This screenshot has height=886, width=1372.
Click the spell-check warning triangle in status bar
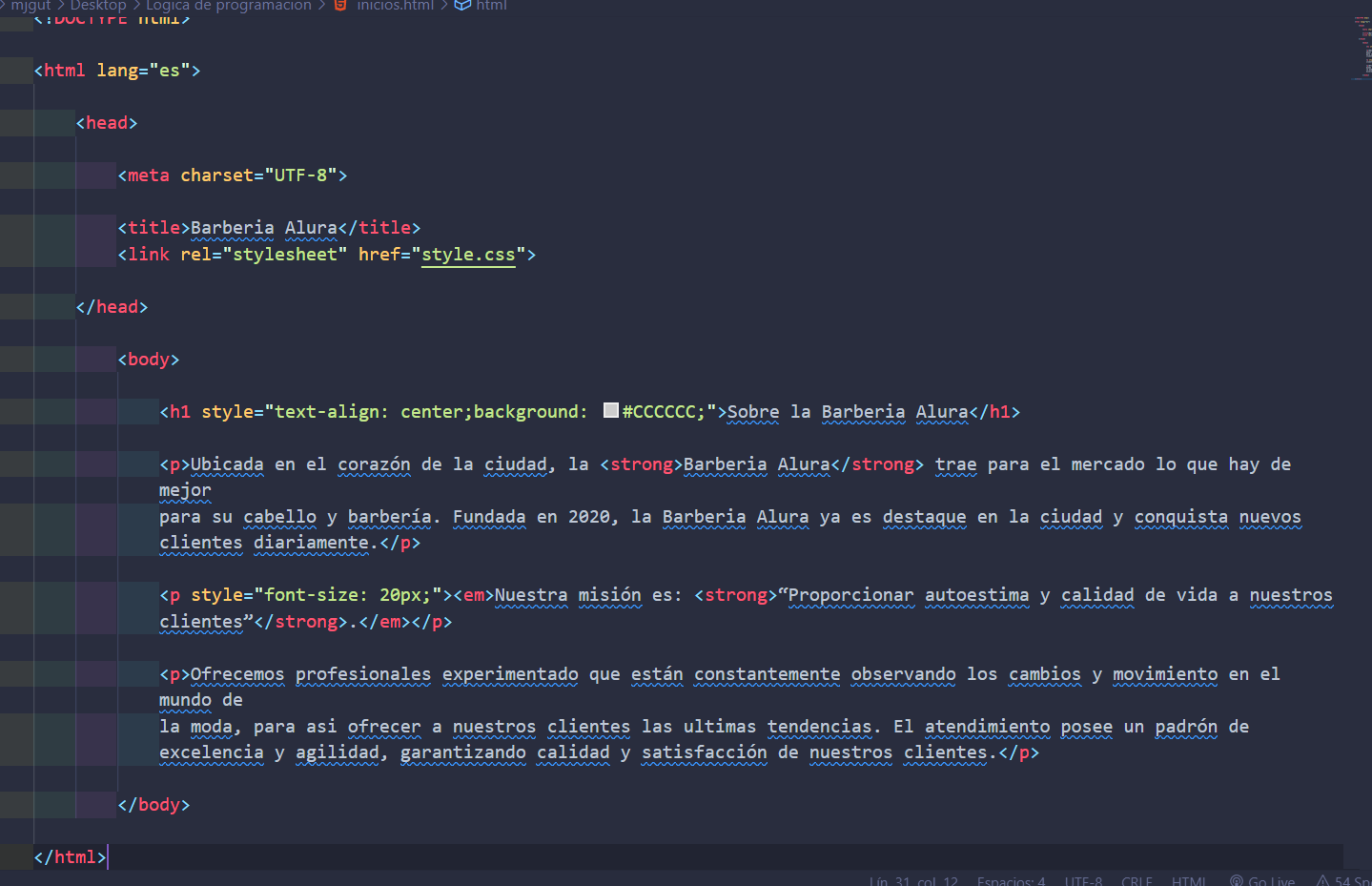(x=1323, y=880)
